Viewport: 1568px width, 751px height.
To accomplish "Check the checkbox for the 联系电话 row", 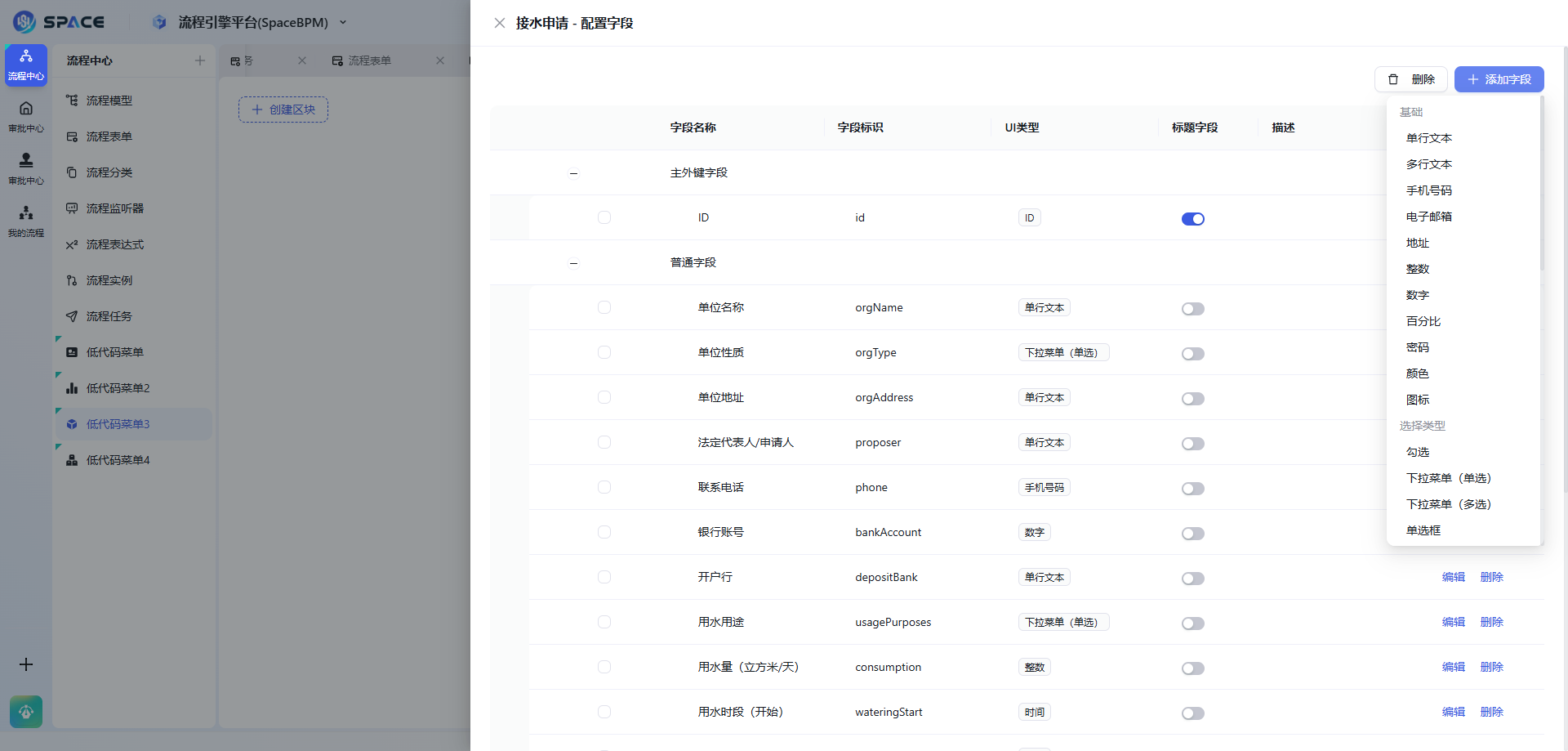I will 604,487.
